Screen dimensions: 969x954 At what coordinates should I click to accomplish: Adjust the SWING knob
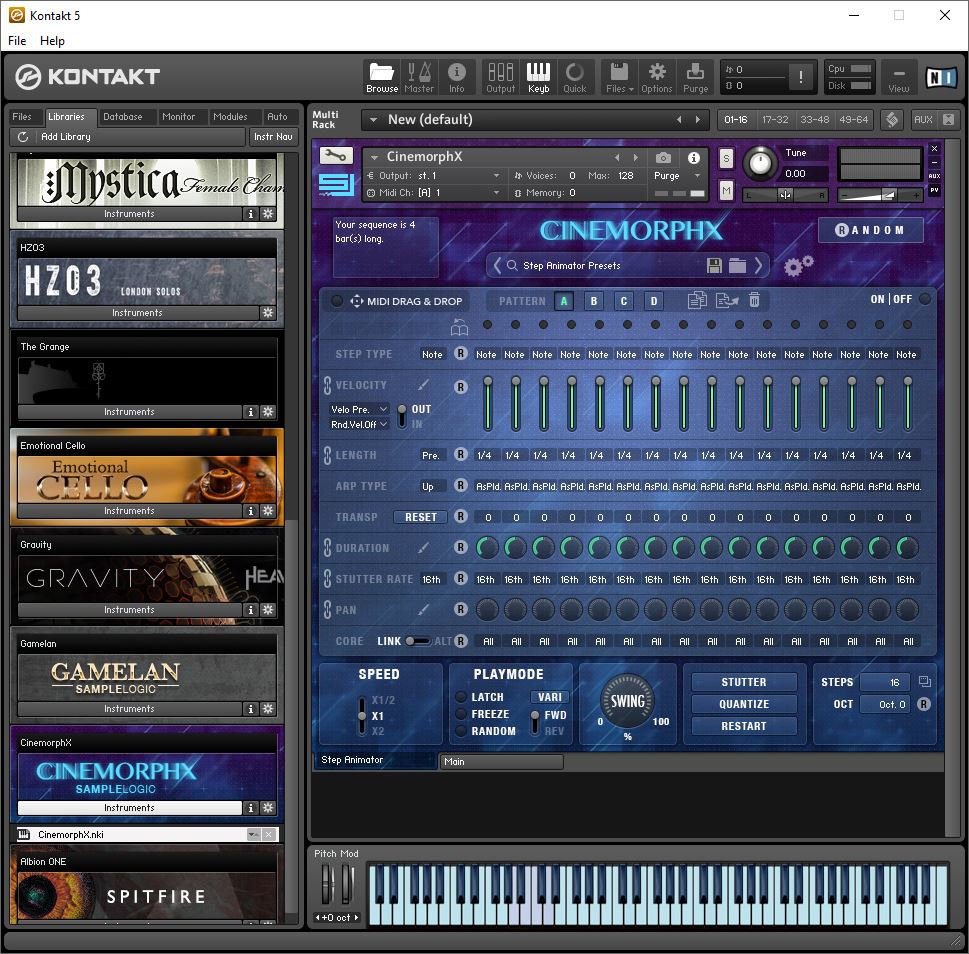point(627,701)
